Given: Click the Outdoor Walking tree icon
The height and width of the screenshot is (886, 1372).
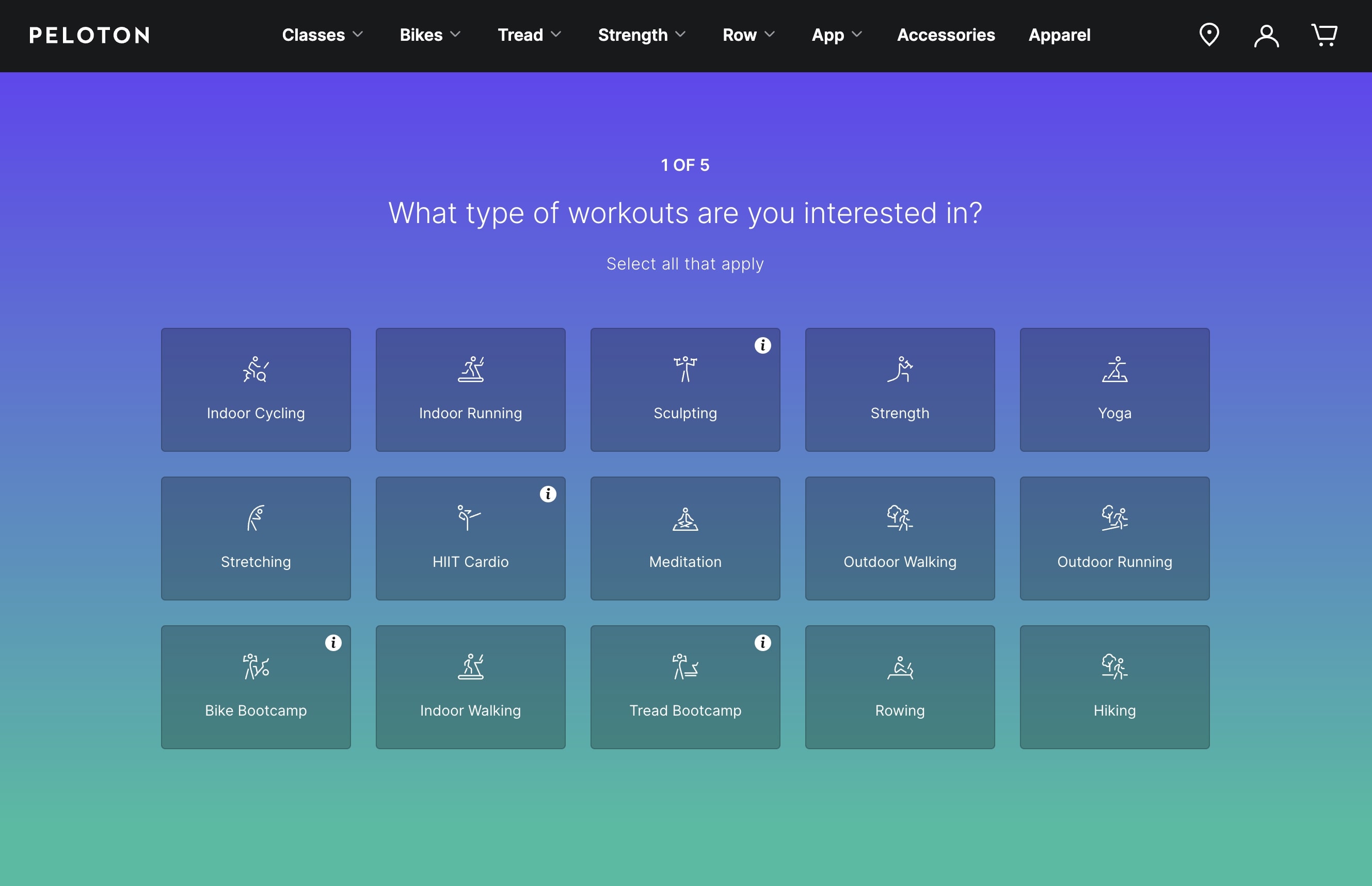Looking at the screenshot, I should (900, 518).
